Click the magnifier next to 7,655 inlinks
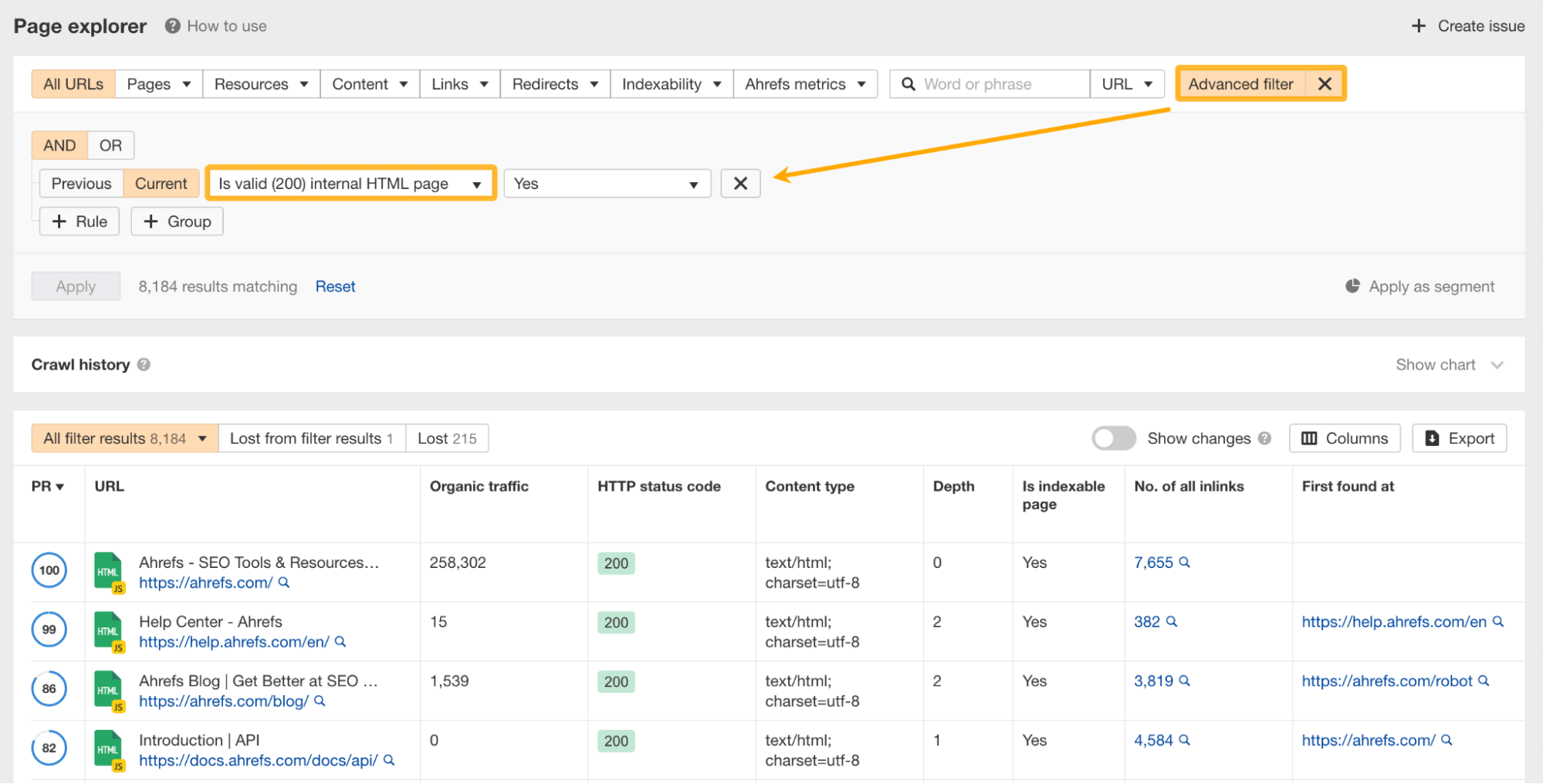The height and width of the screenshot is (784, 1543). click(x=1186, y=563)
